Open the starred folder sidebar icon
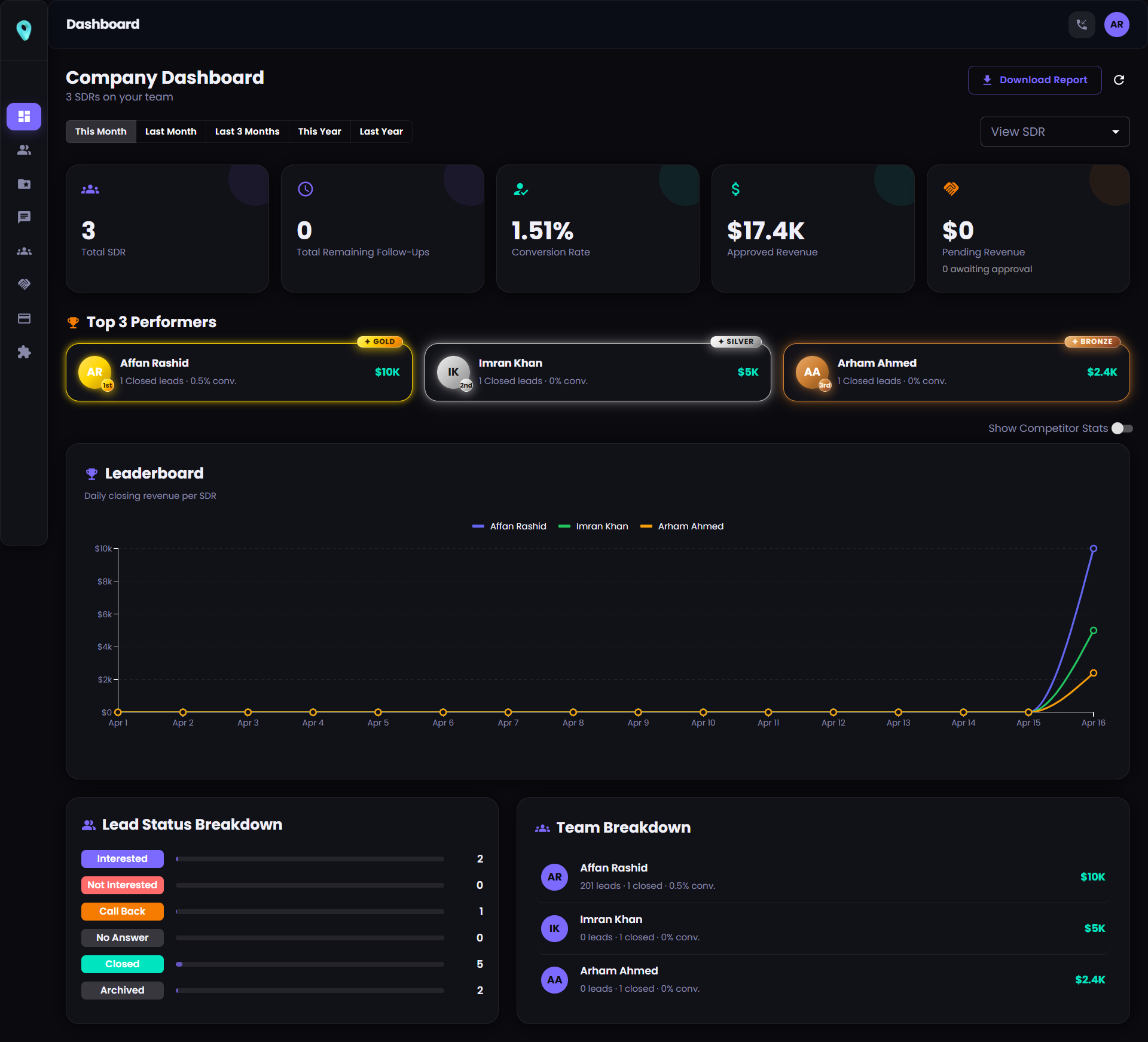This screenshot has height=1042, width=1148. point(24,184)
